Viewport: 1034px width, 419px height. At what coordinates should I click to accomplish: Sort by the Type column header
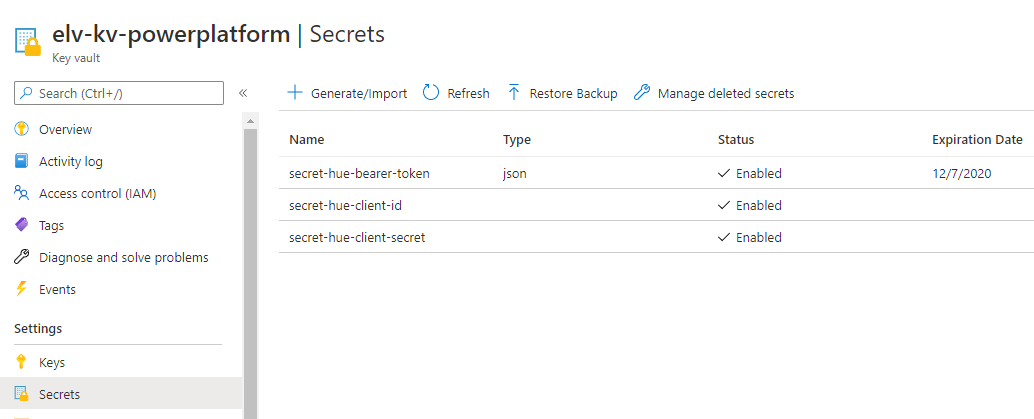[x=516, y=140]
